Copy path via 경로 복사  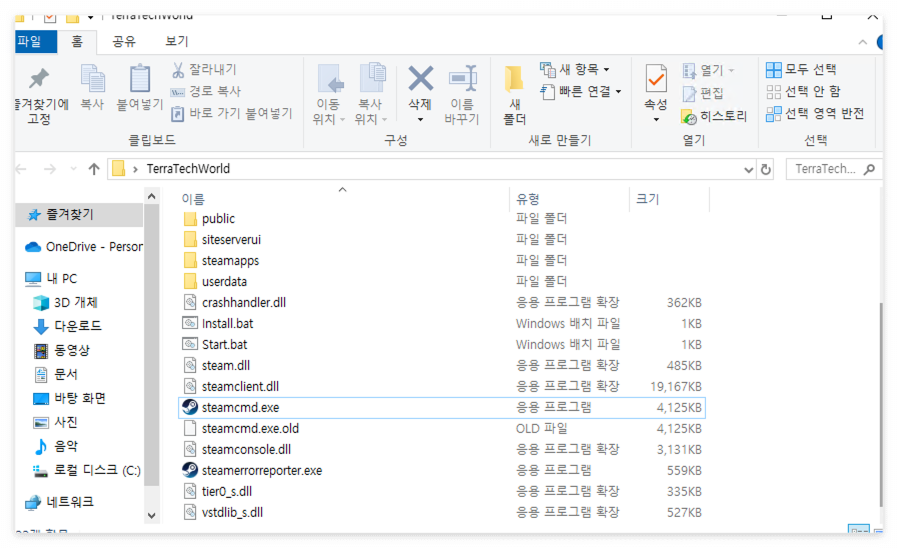pyautogui.click(x=206, y=91)
